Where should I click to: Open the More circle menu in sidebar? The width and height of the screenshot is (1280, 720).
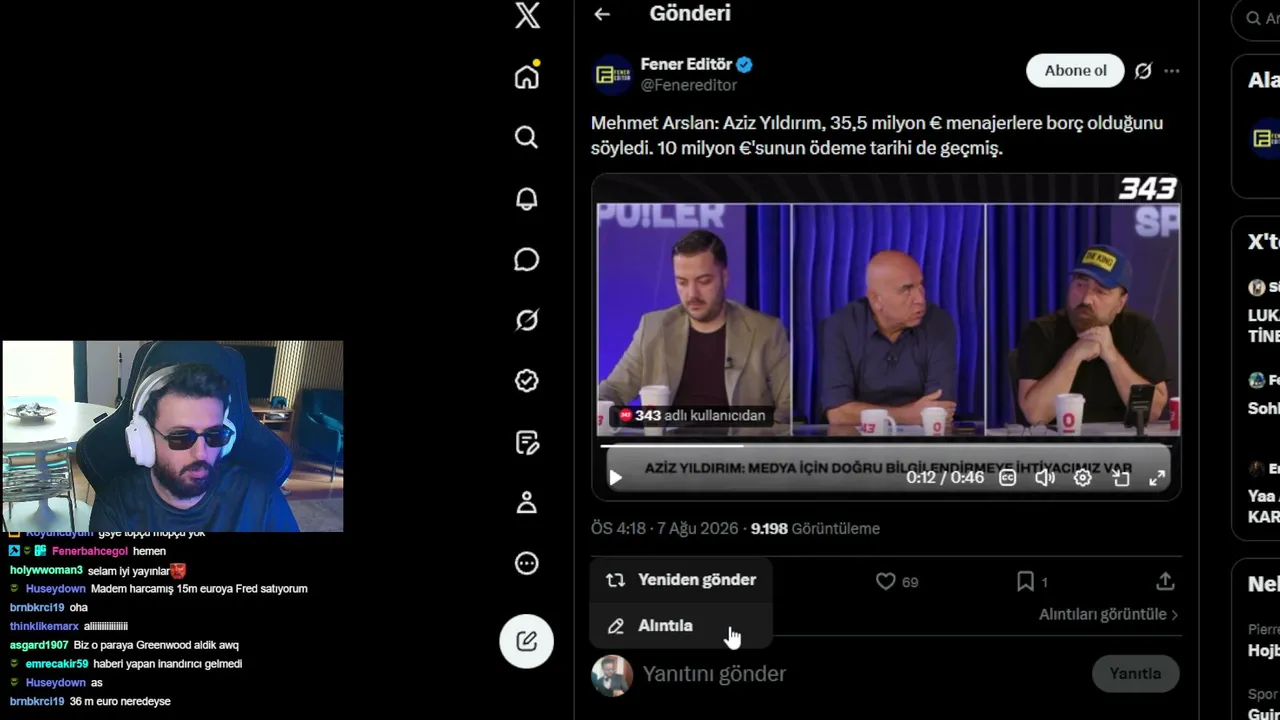pyautogui.click(x=527, y=564)
